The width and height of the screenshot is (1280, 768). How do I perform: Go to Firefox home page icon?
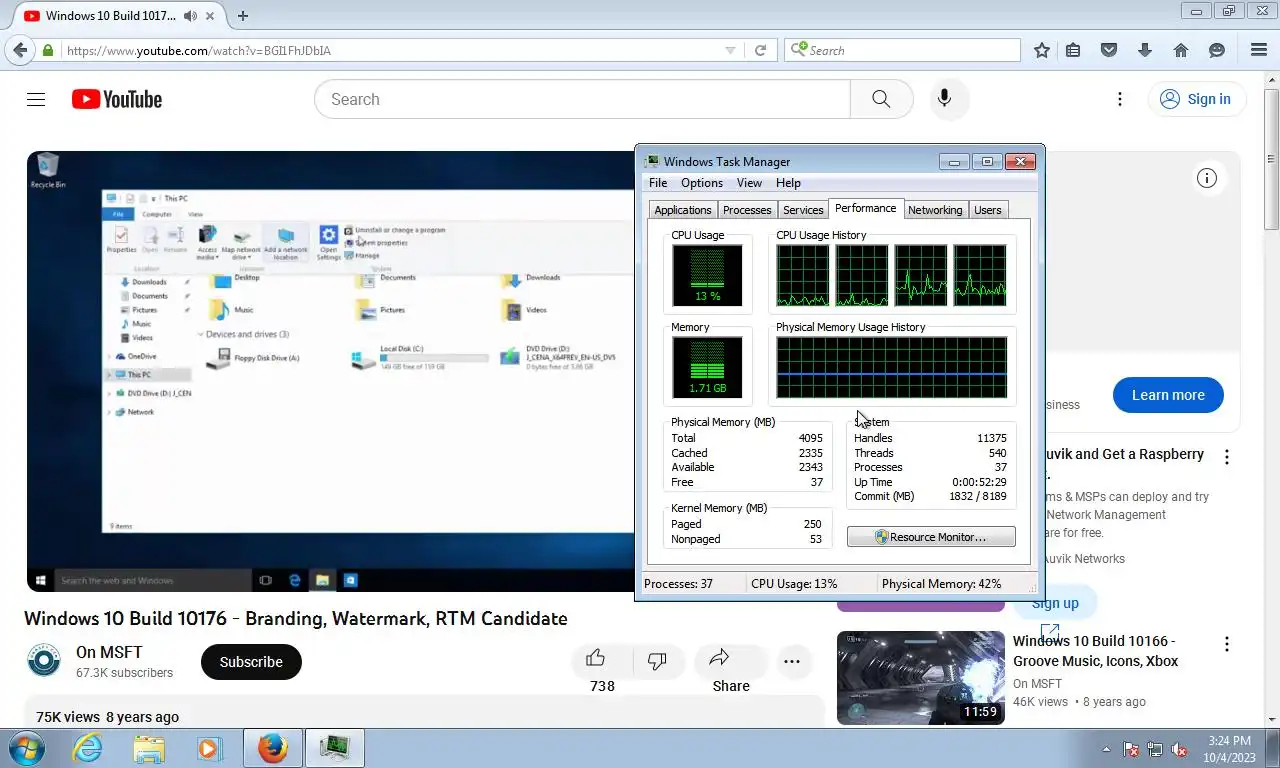click(x=1181, y=50)
